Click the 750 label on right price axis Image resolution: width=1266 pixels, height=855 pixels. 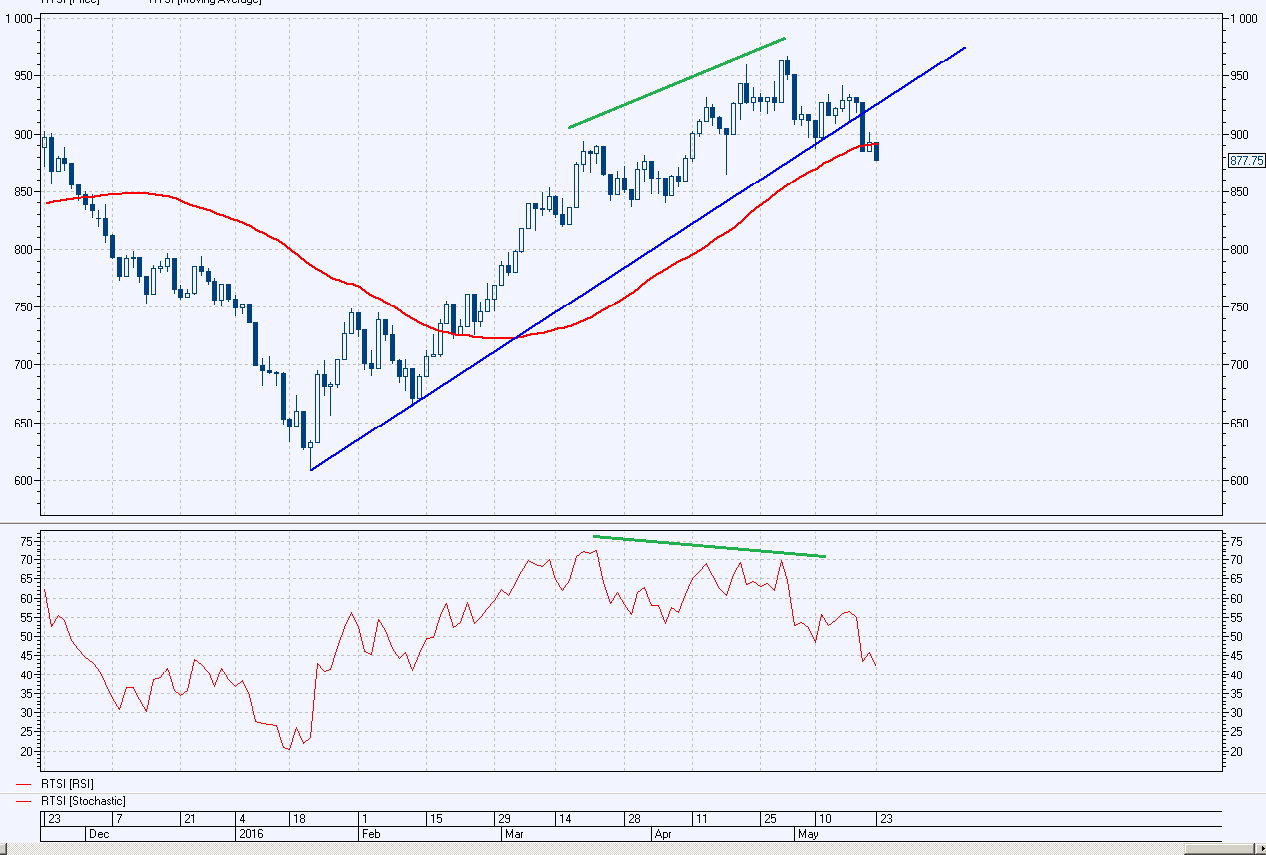[1240, 308]
